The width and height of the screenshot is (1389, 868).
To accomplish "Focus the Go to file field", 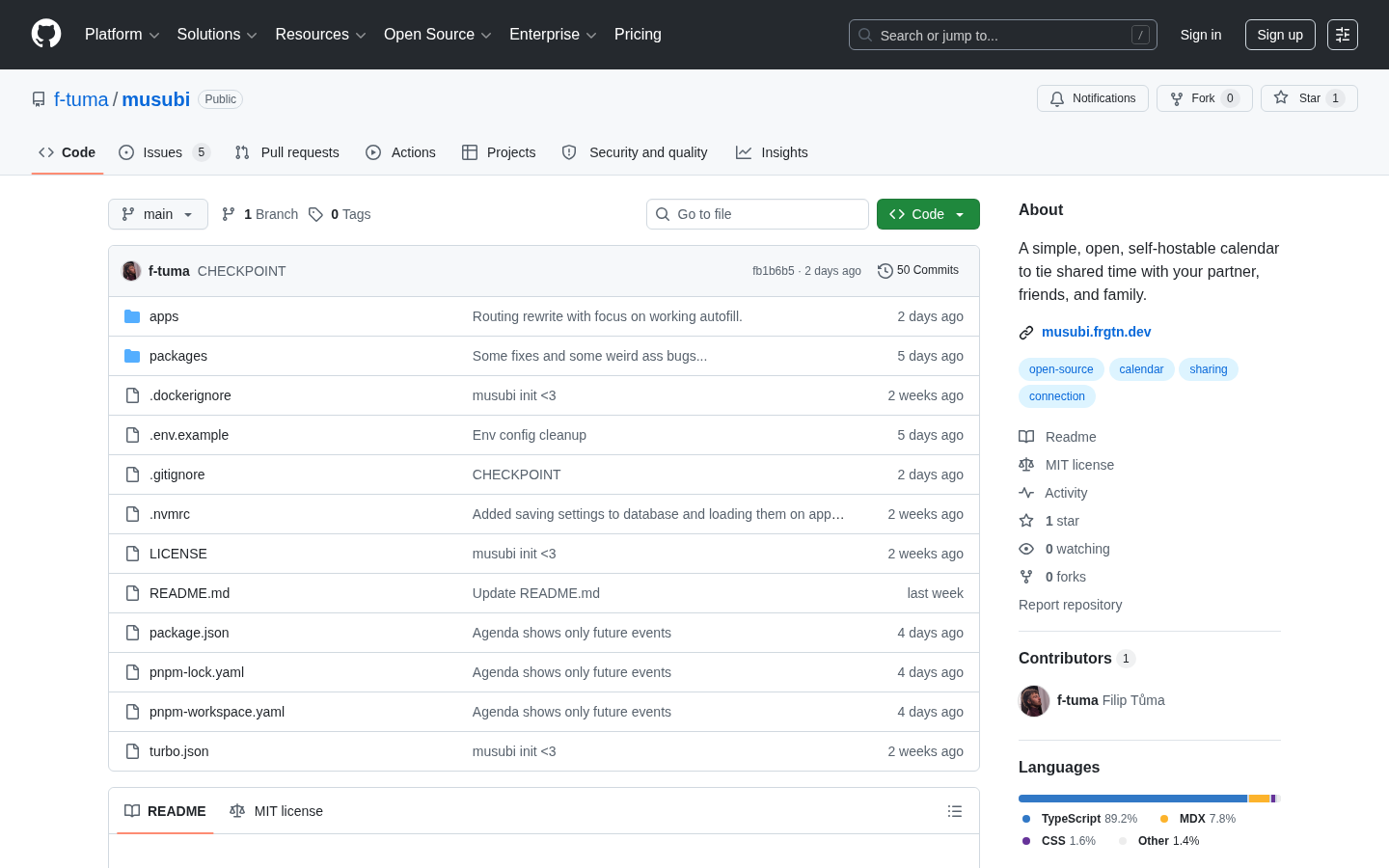I will pos(757,214).
